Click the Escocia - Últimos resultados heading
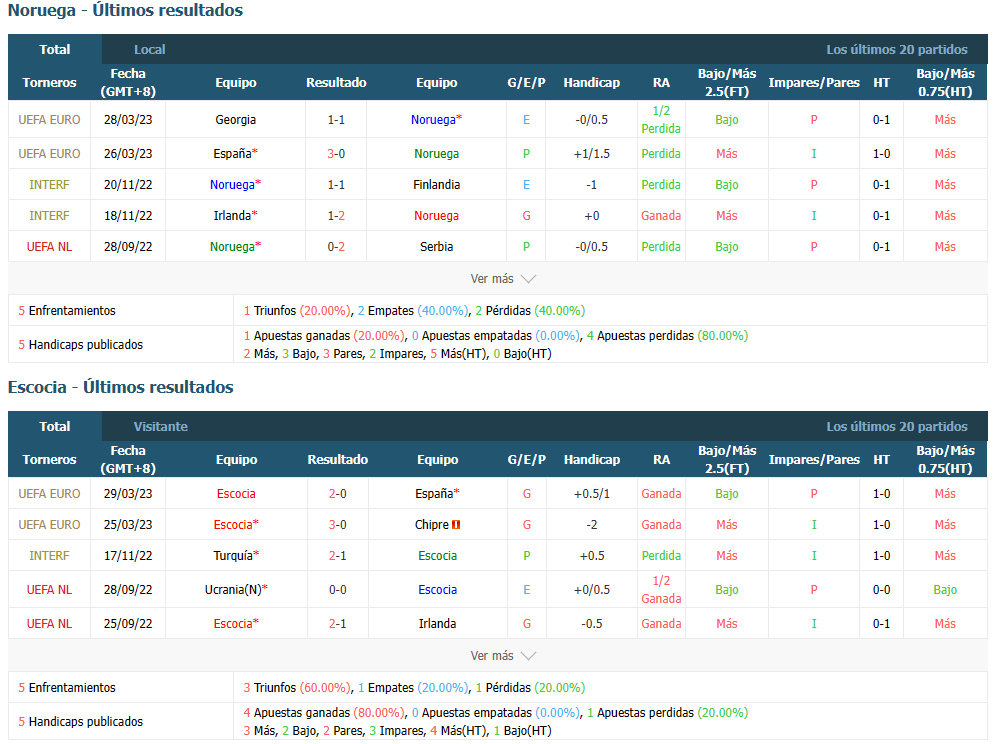Viewport: 998px width, 744px height. (121, 387)
